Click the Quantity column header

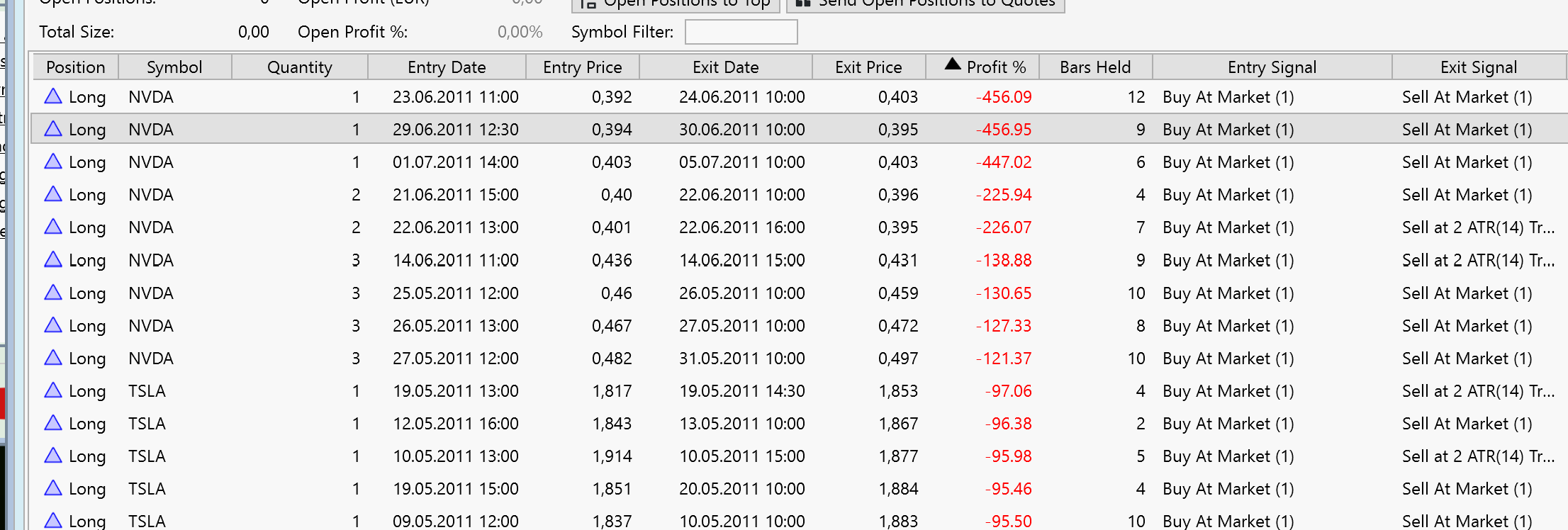pyautogui.click(x=299, y=67)
